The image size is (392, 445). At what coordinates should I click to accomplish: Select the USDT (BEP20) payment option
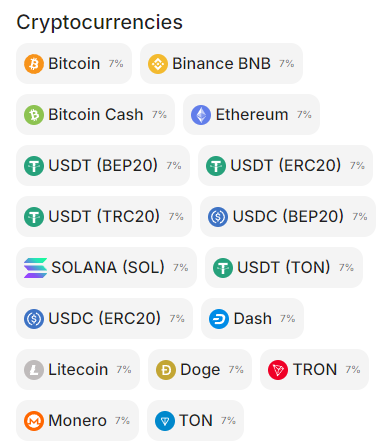click(103, 166)
